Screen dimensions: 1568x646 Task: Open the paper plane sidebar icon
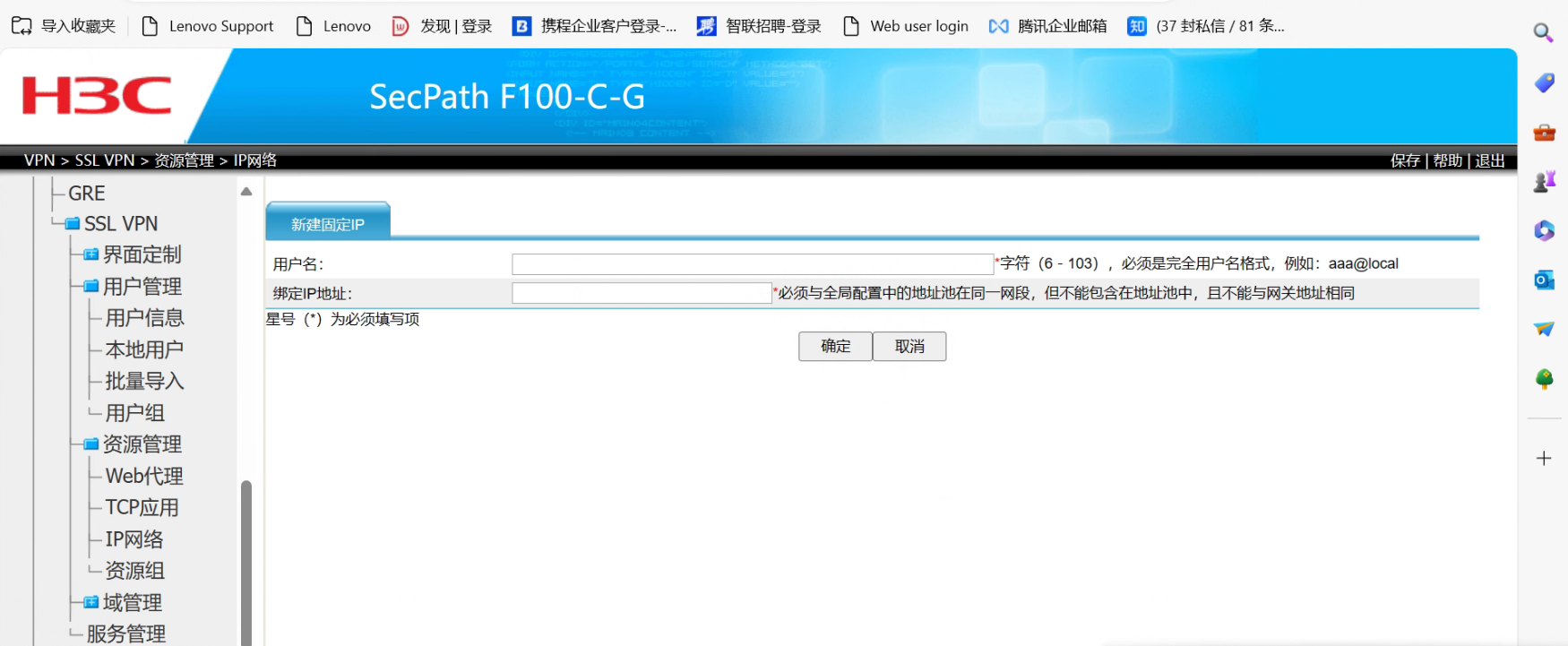pos(1544,330)
